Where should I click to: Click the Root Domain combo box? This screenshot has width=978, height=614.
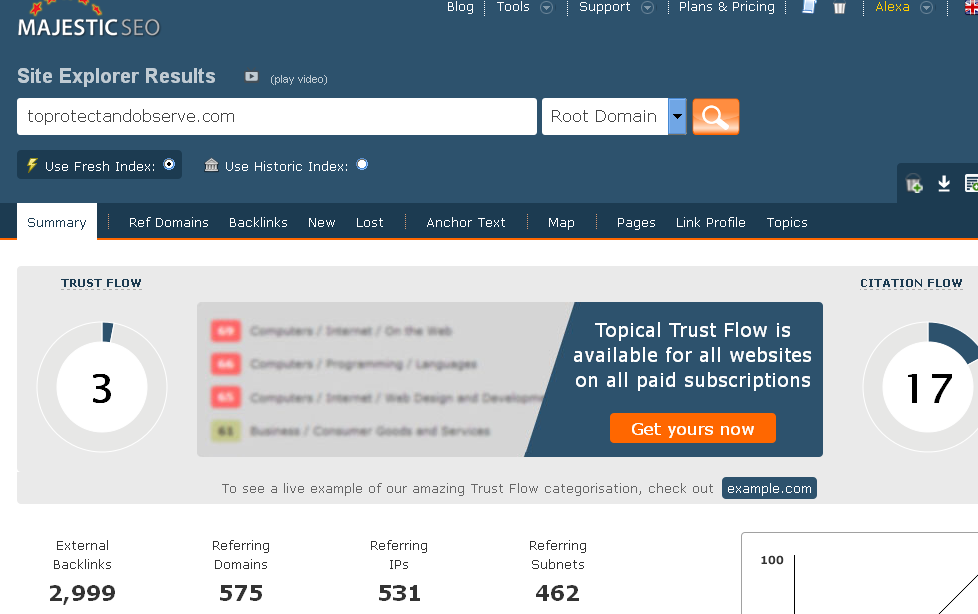[x=614, y=117]
